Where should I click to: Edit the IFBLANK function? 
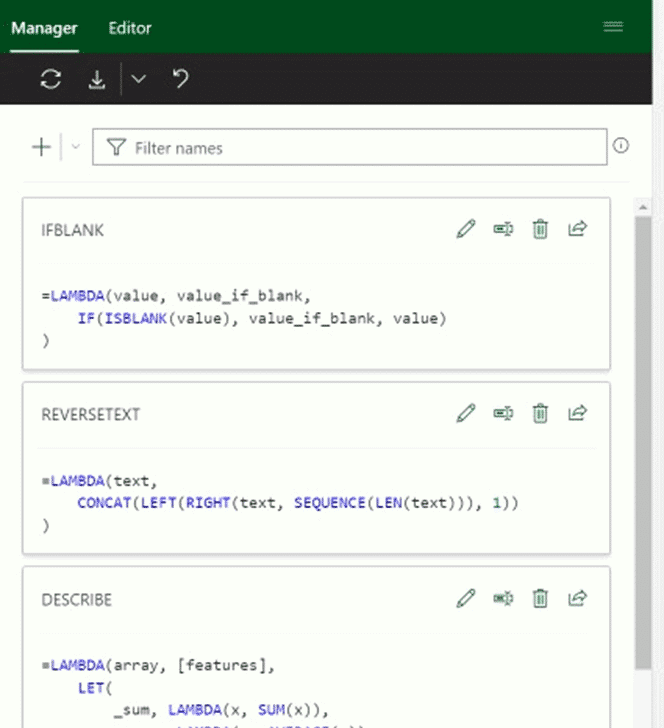pos(465,229)
